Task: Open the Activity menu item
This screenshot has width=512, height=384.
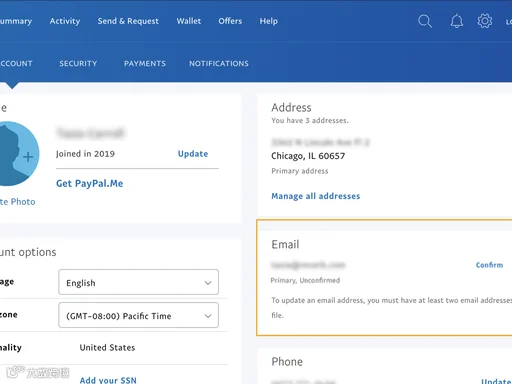Action: point(65,21)
